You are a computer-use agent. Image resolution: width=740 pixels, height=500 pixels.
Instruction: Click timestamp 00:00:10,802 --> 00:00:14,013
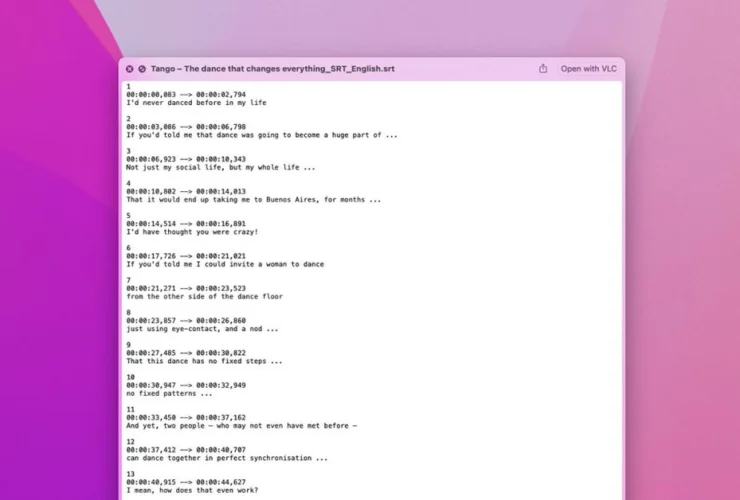point(186,191)
